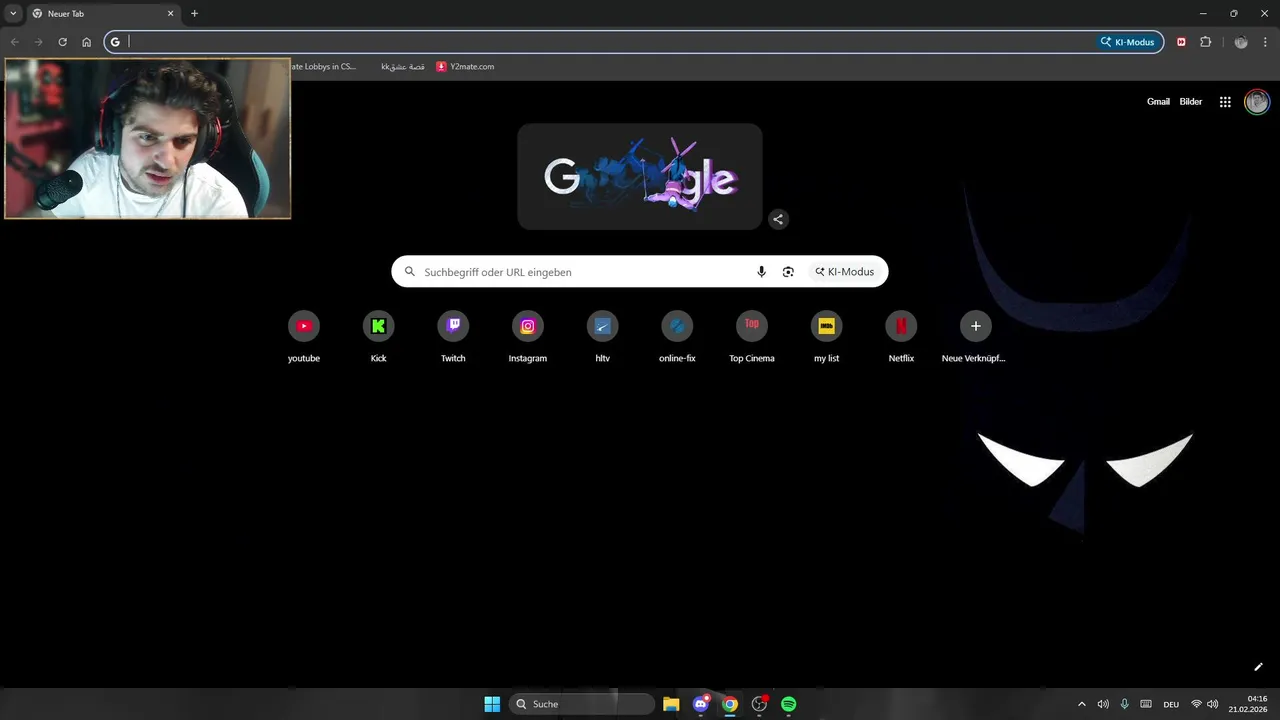1280x720 pixels.
Task: Open the online-fix shortcut
Action: [x=677, y=337]
